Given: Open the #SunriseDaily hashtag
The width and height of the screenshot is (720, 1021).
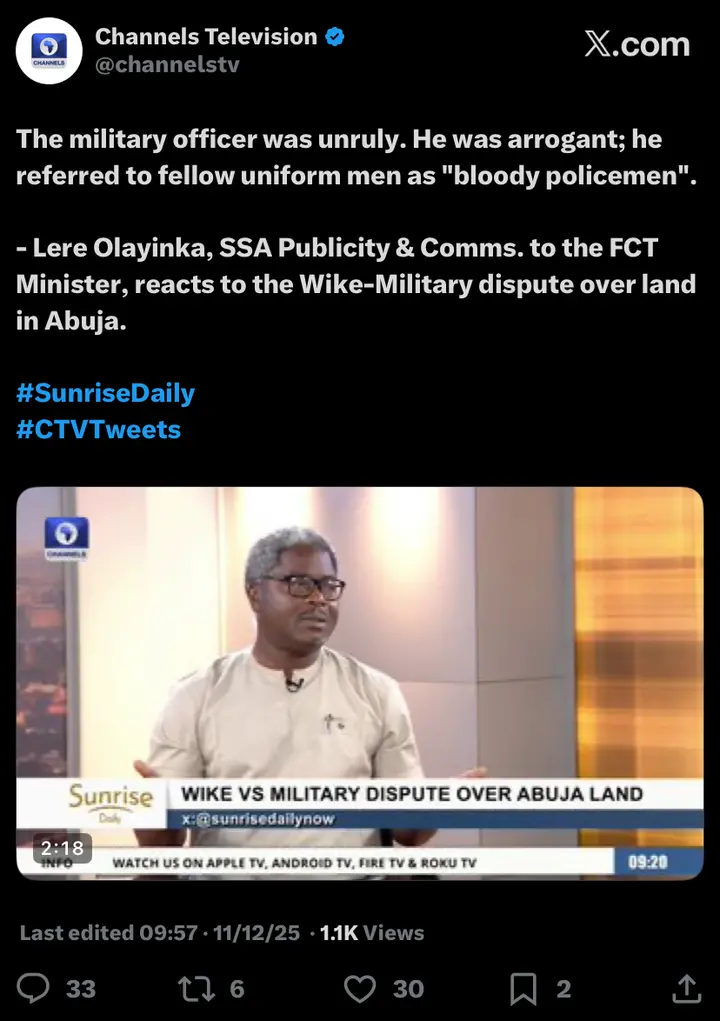Looking at the screenshot, I should pyautogui.click(x=105, y=393).
